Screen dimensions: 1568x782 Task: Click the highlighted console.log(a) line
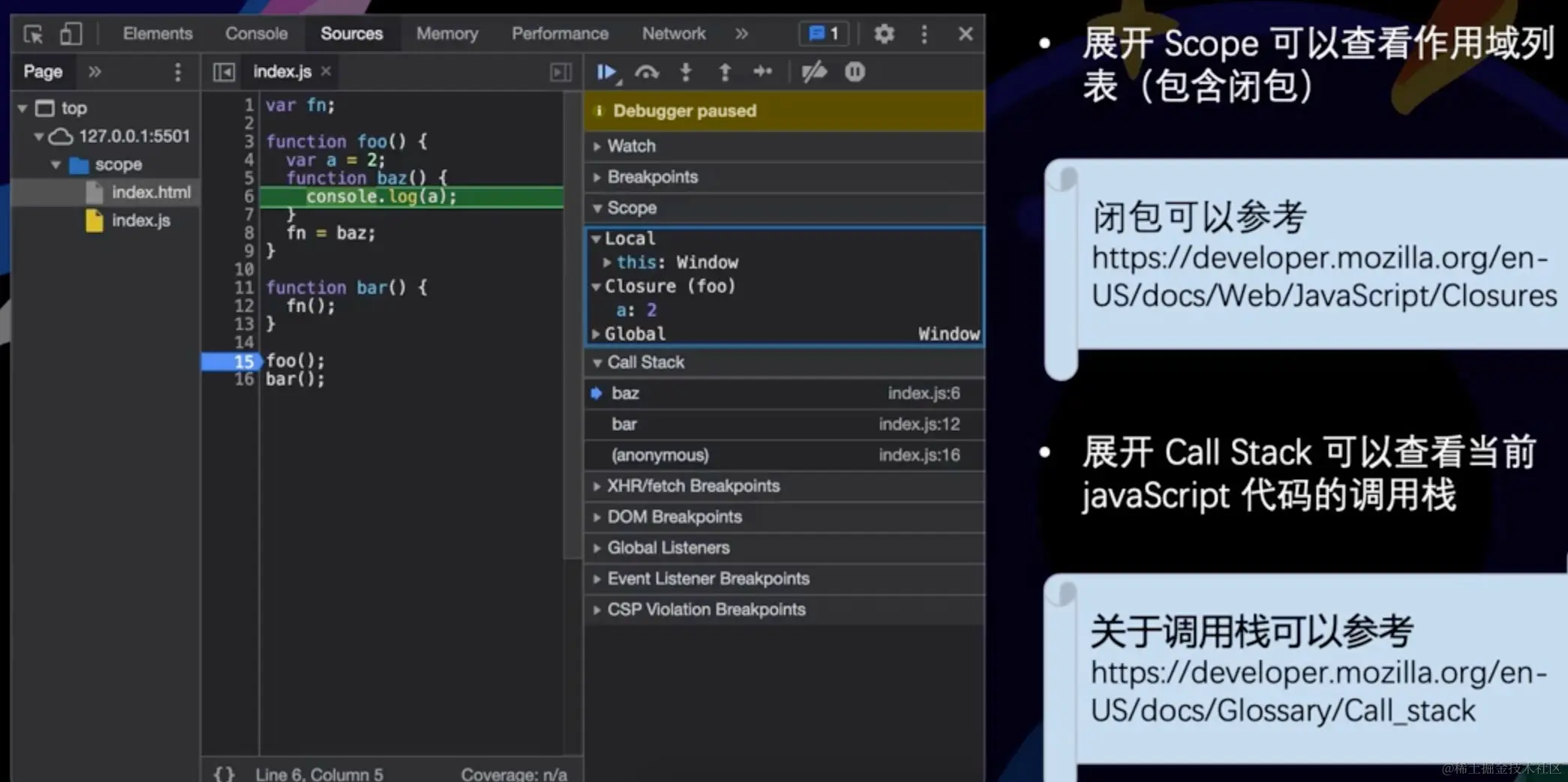tap(411, 197)
